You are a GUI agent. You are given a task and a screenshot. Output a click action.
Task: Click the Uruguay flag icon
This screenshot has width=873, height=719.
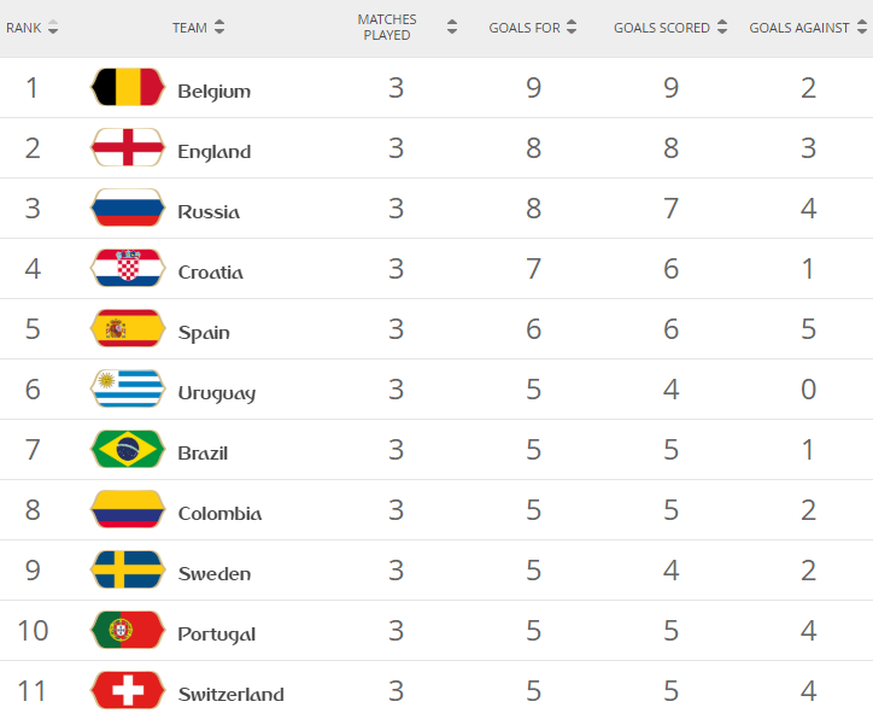pos(127,389)
